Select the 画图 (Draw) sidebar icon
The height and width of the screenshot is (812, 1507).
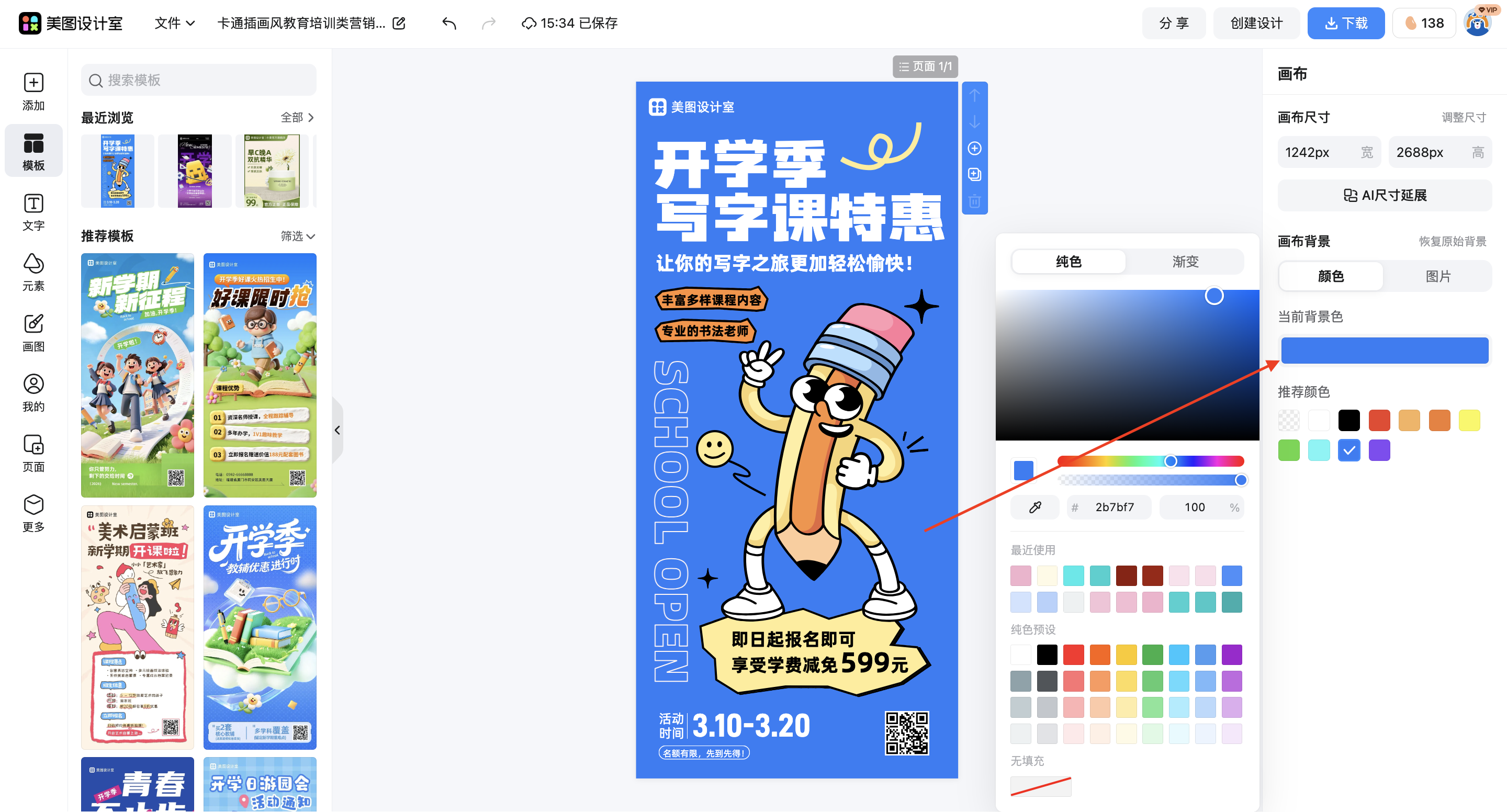33,332
